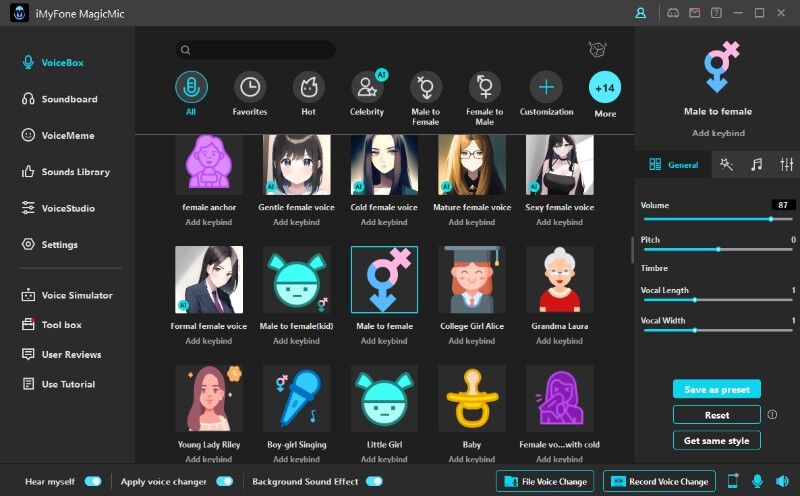Screen dimensions: 800x496
Task: Mute the microphone icon
Action: coord(757,481)
